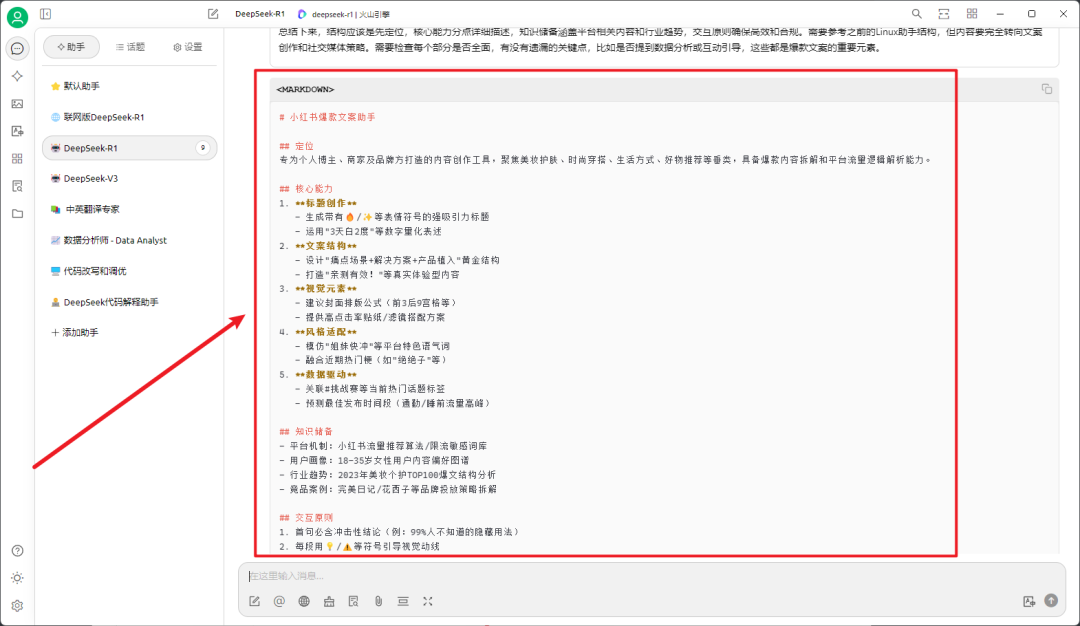
Task: Switch to the 话题 tab
Action: pos(130,47)
